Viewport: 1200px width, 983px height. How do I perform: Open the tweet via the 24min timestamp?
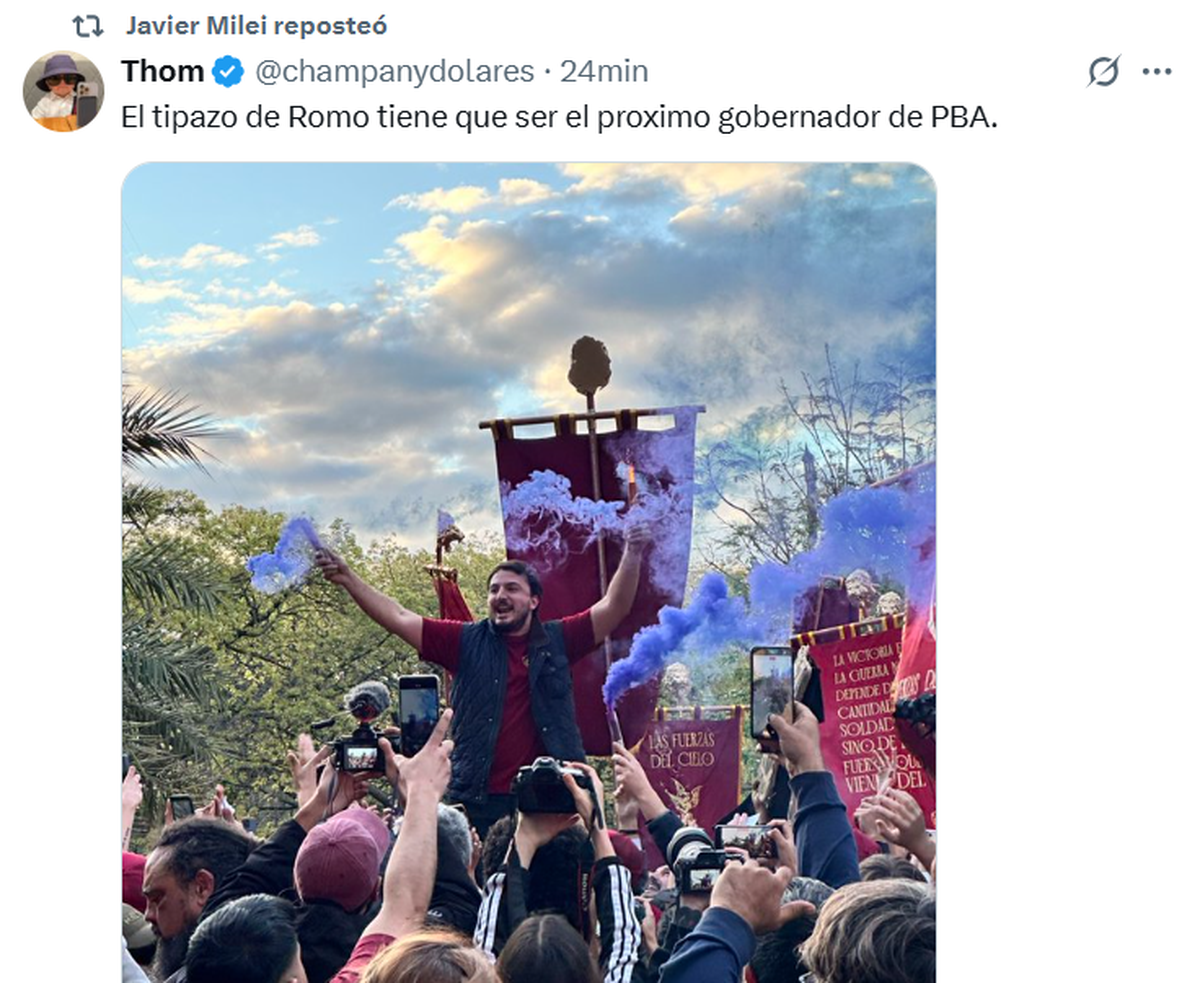[x=604, y=72]
